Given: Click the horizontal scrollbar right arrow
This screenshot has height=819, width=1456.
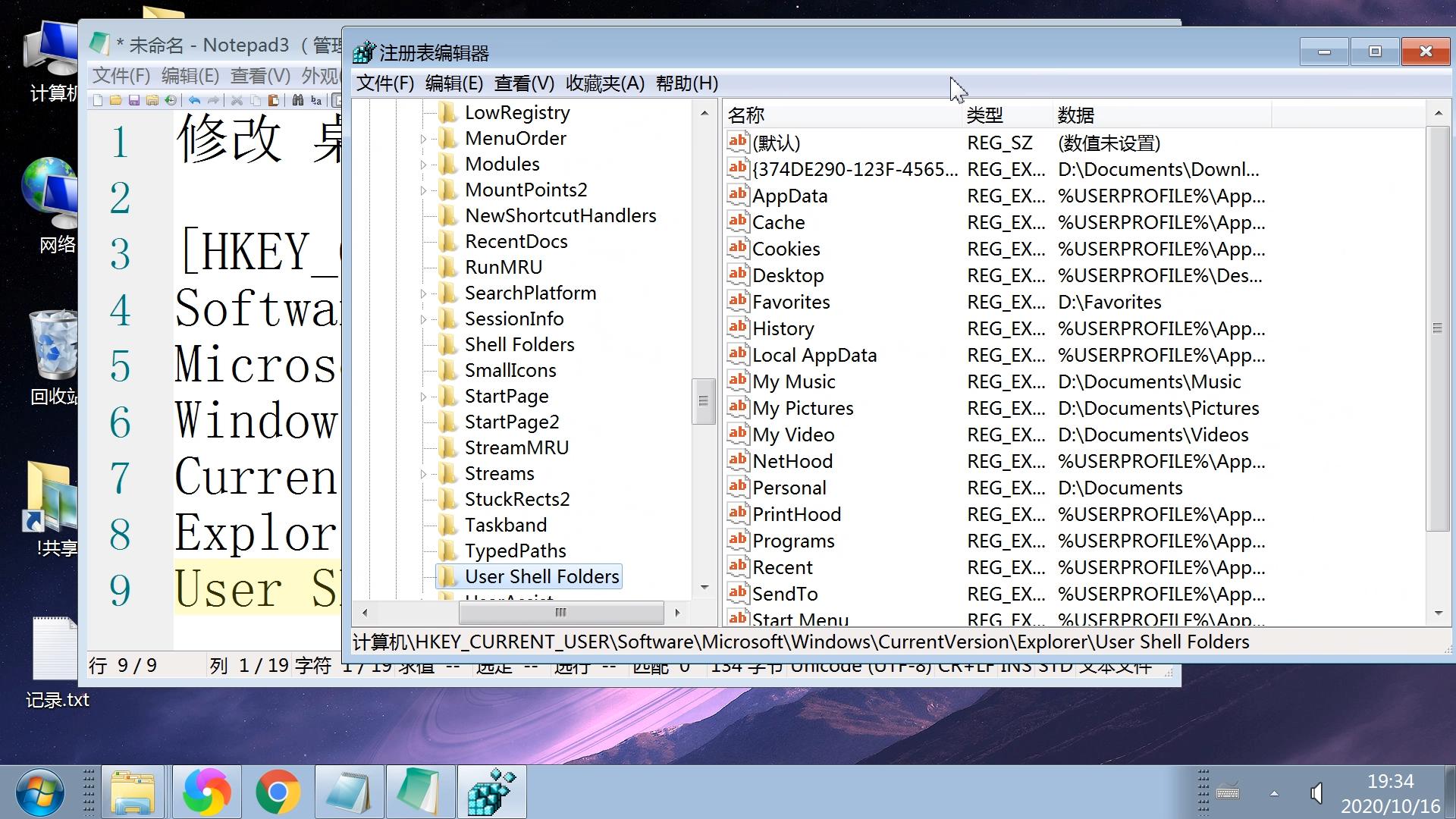Looking at the screenshot, I should point(677,613).
